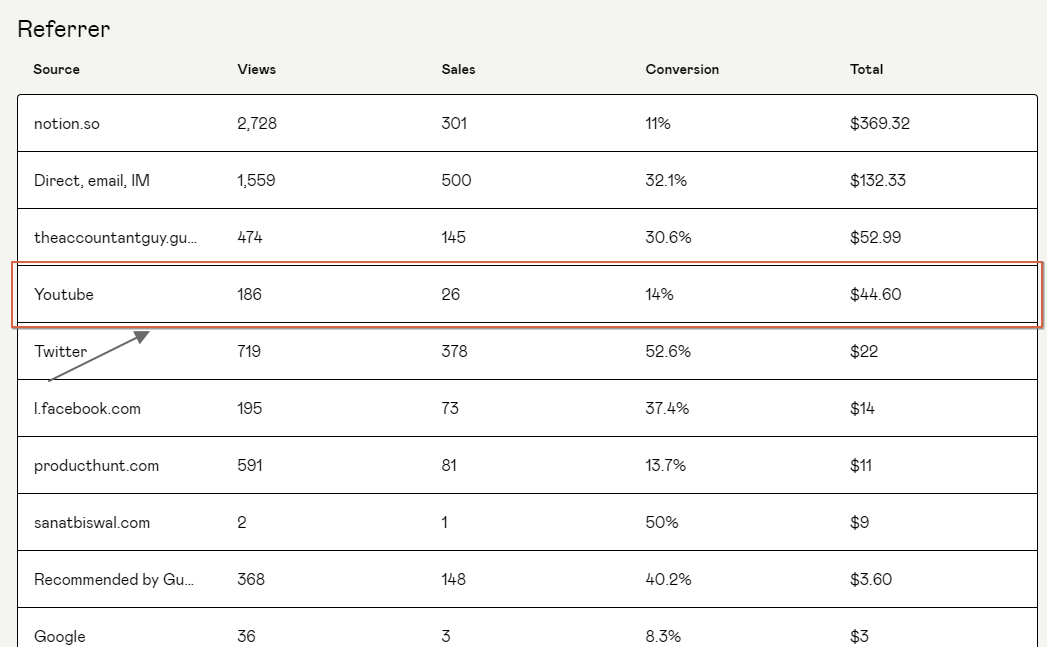Click the sanatbiswal.com source

tap(91, 523)
